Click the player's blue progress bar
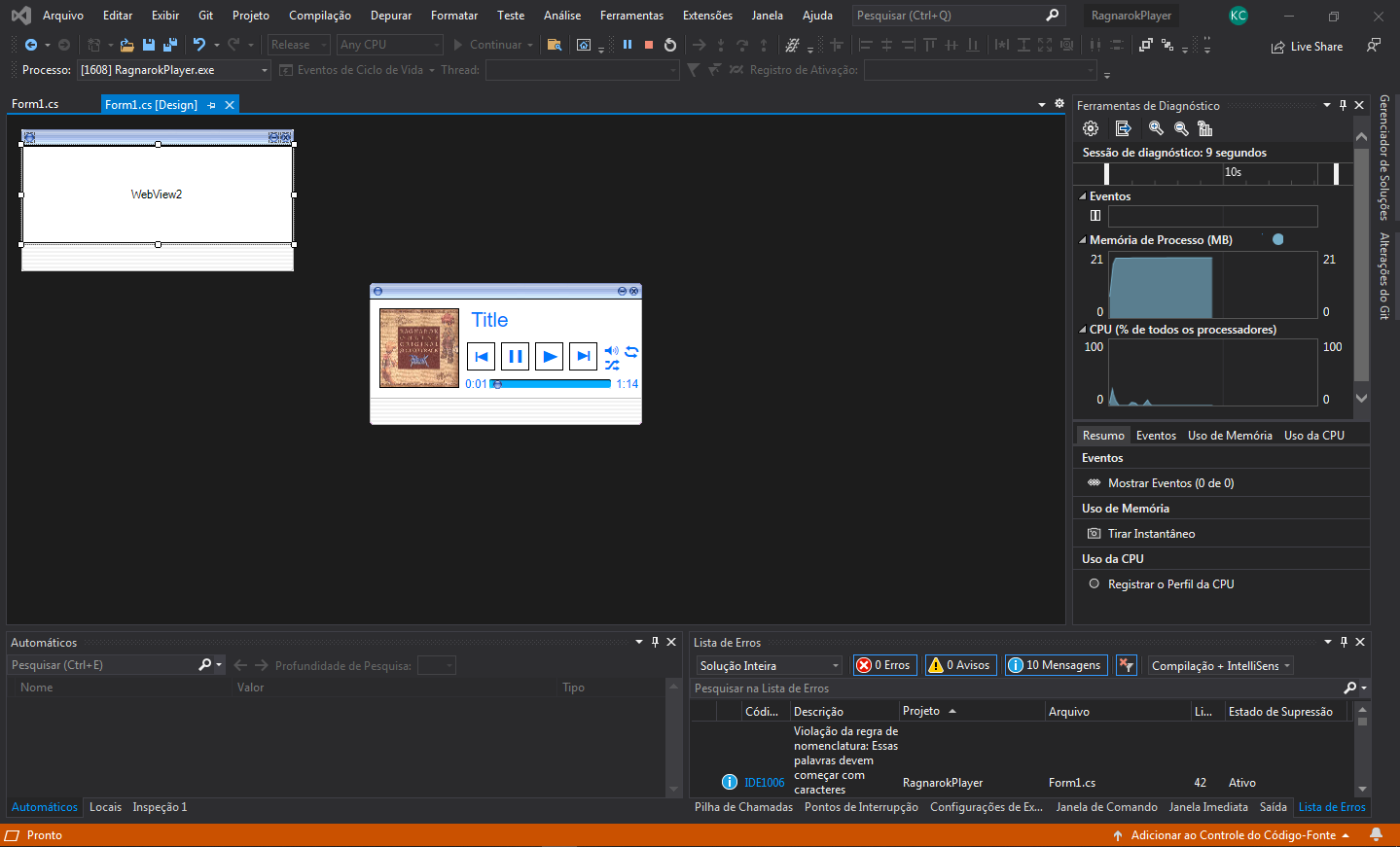This screenshot has height=847, width=1400. (555, 384)
